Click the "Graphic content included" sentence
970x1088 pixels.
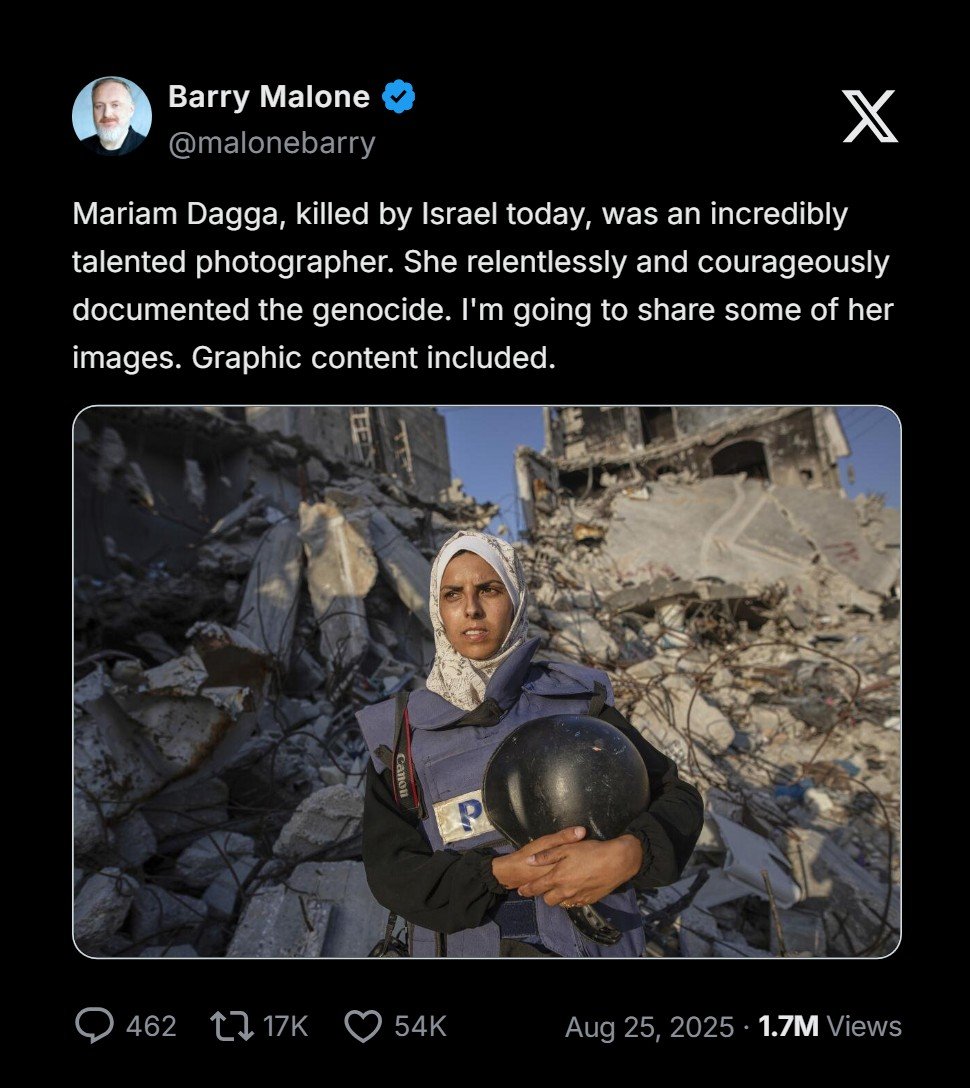pyautogui.click(x=373, y=358)
